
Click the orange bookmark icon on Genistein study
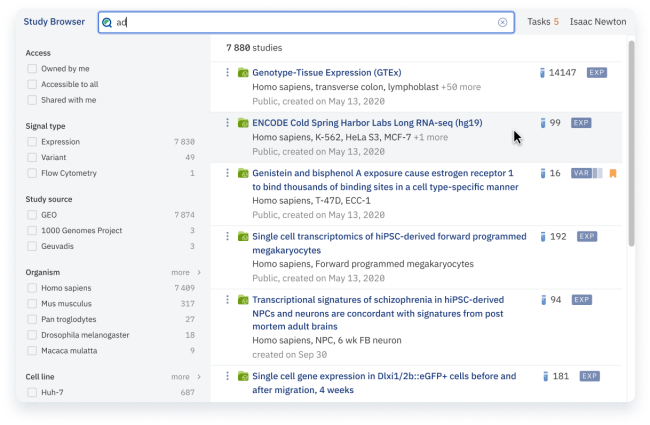pyautogui.click(x=612, y=173)
